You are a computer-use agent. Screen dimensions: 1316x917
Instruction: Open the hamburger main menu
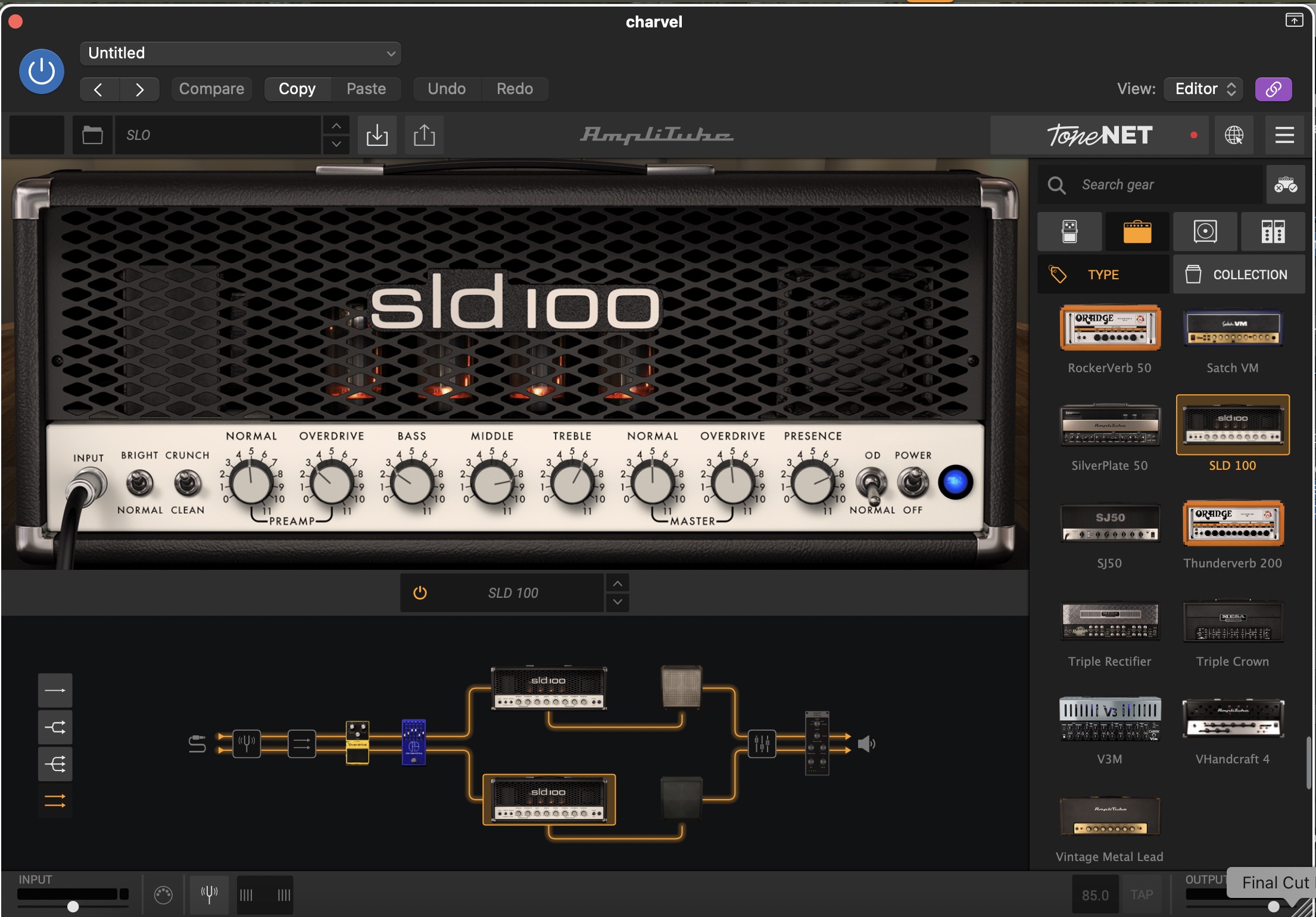coord(1284,135)
